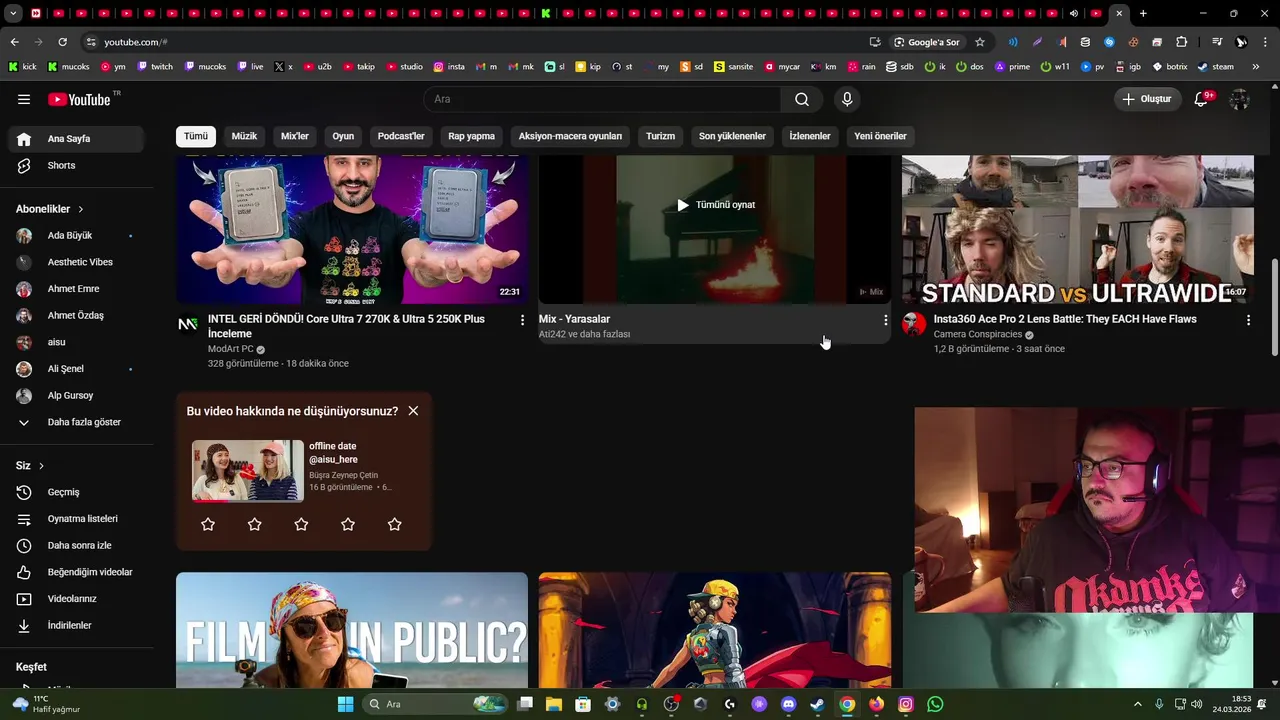Select the Oyun filter chip
This screenshot has height=720, width=1280.
click(x=343, y=136)
